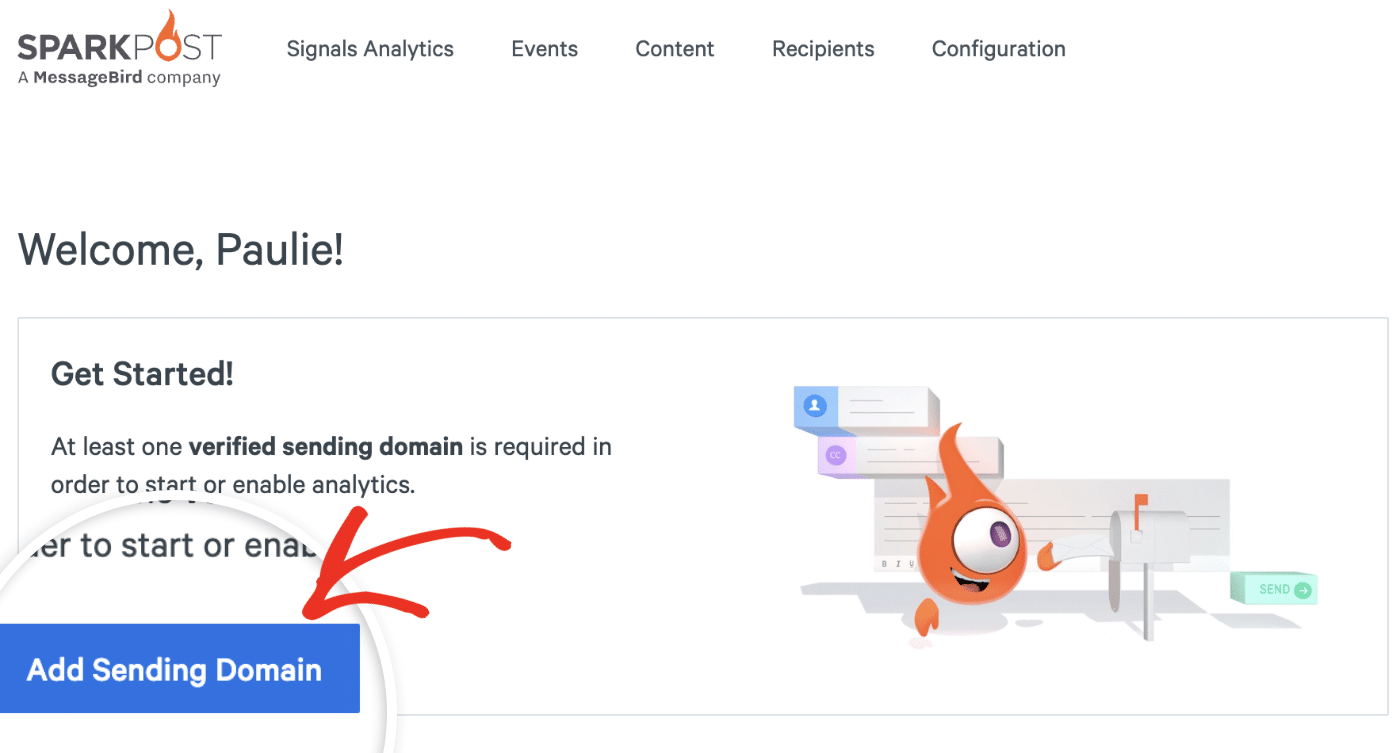This screenshot has height=753, width=1400.
Task: Click the blue user avatar icon in illustration
Action: (x=815, y=405)
